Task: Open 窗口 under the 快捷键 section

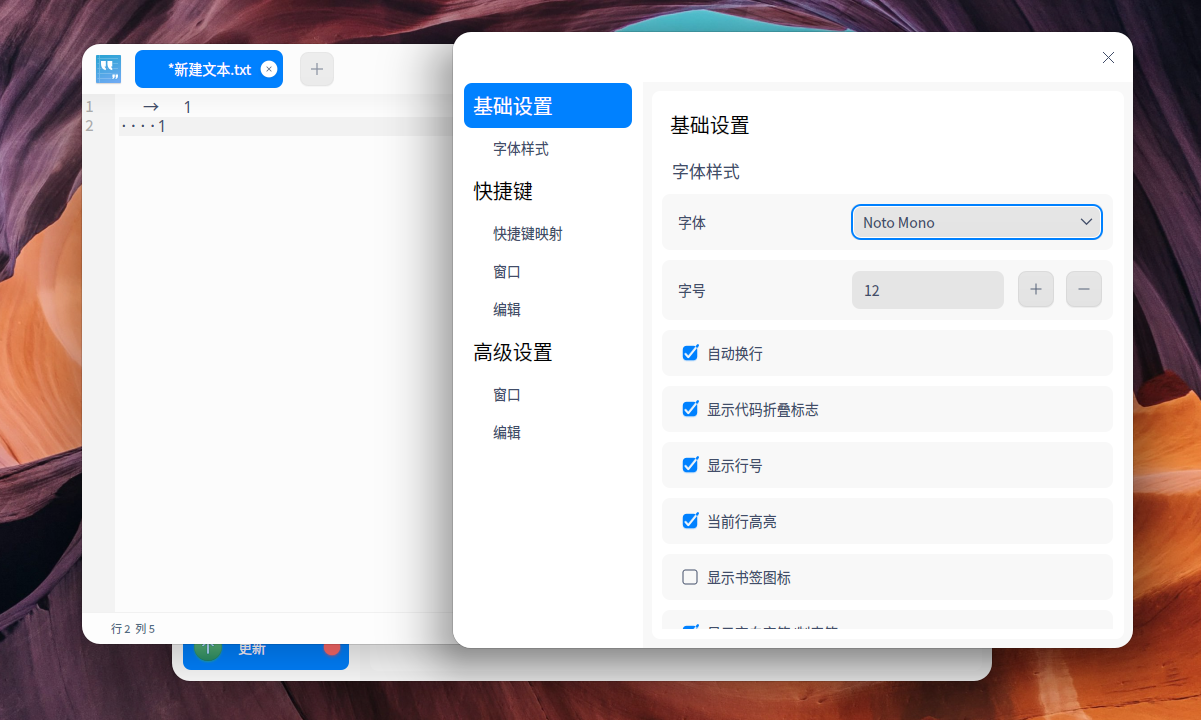Action: pos(507,272)
